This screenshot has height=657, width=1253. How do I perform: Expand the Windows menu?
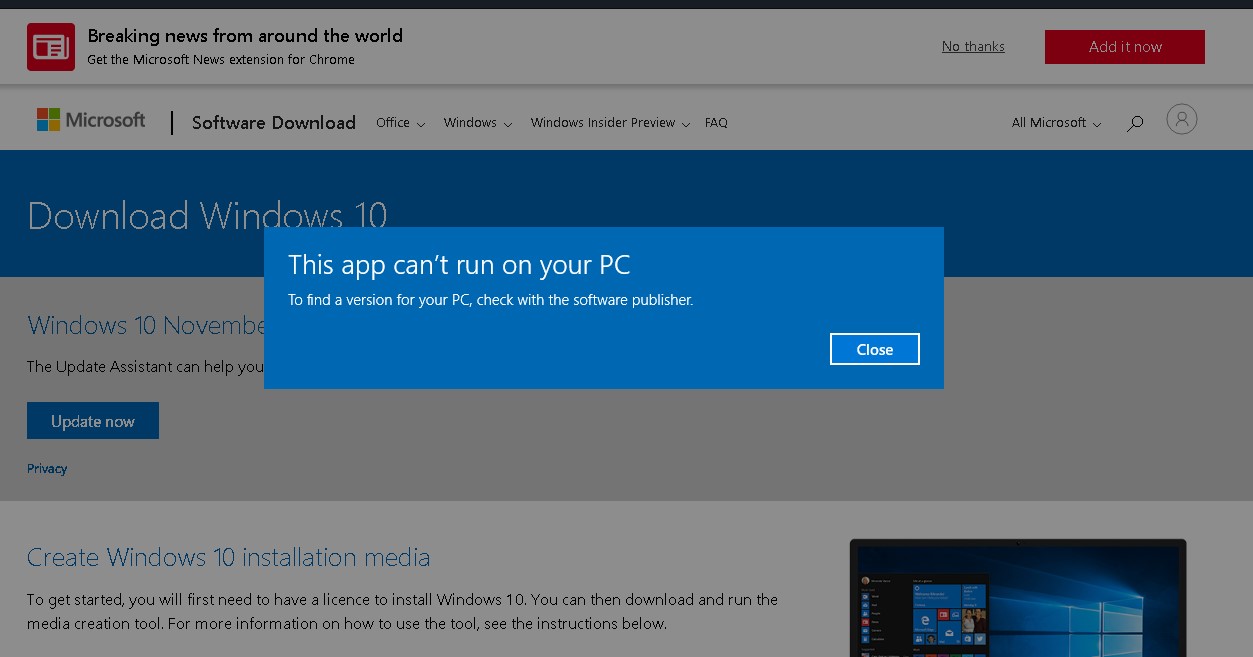coord(478,123)
